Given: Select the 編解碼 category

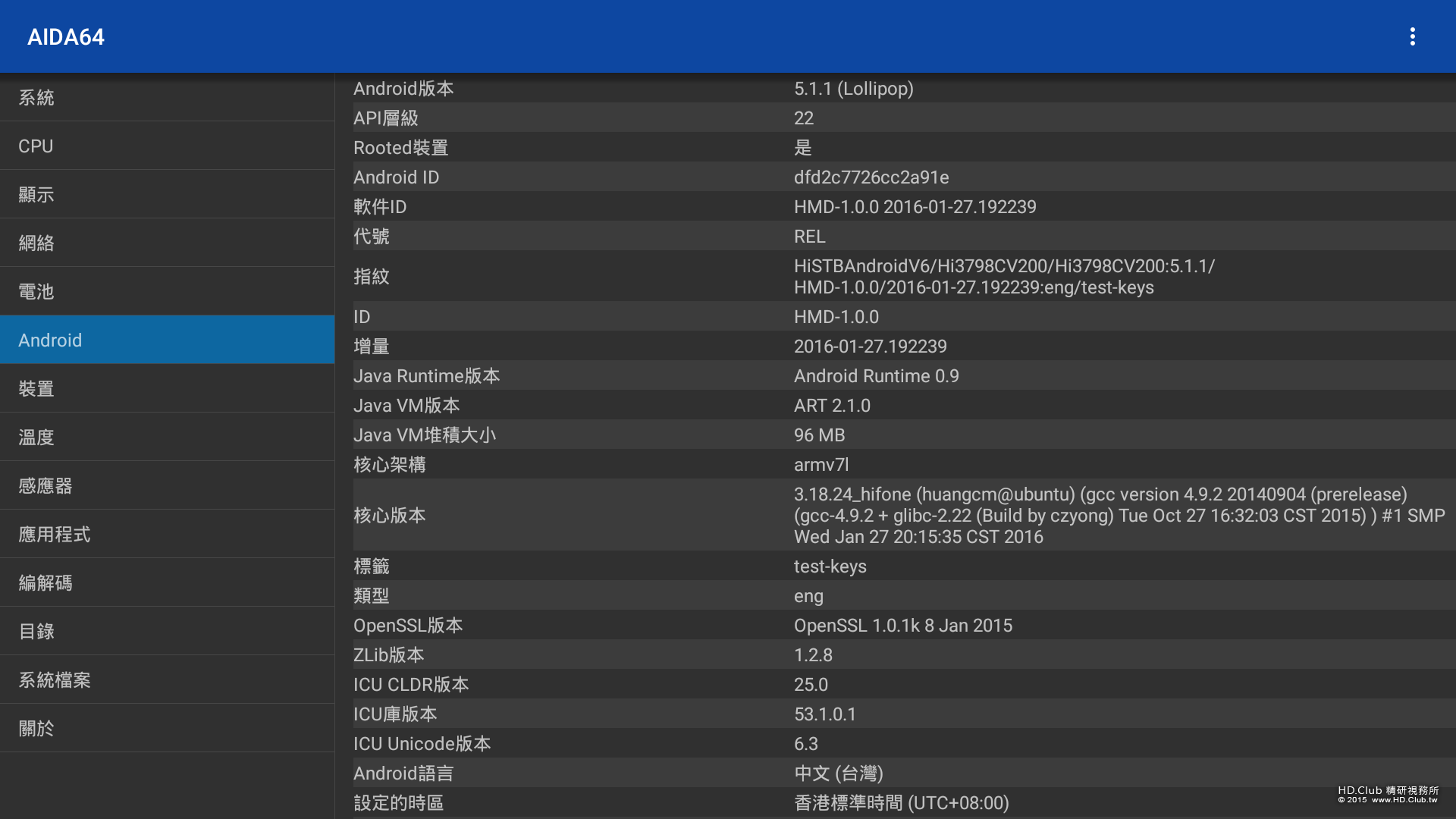Looking at the screenshot, I should click(x=167, y=583).
